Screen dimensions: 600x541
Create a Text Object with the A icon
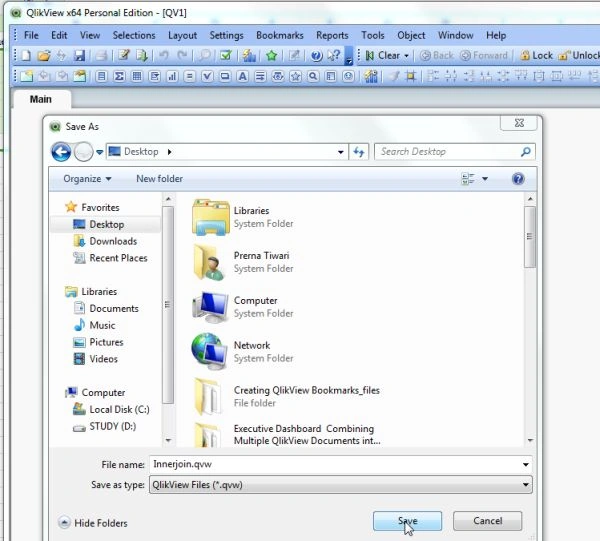[x=243, y=76]
